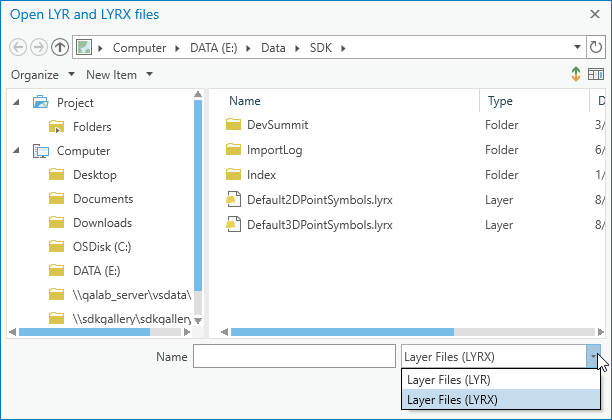The image size is (612, 420).
Task: Click the file list scroll right arrow
Action: [600, 332]
